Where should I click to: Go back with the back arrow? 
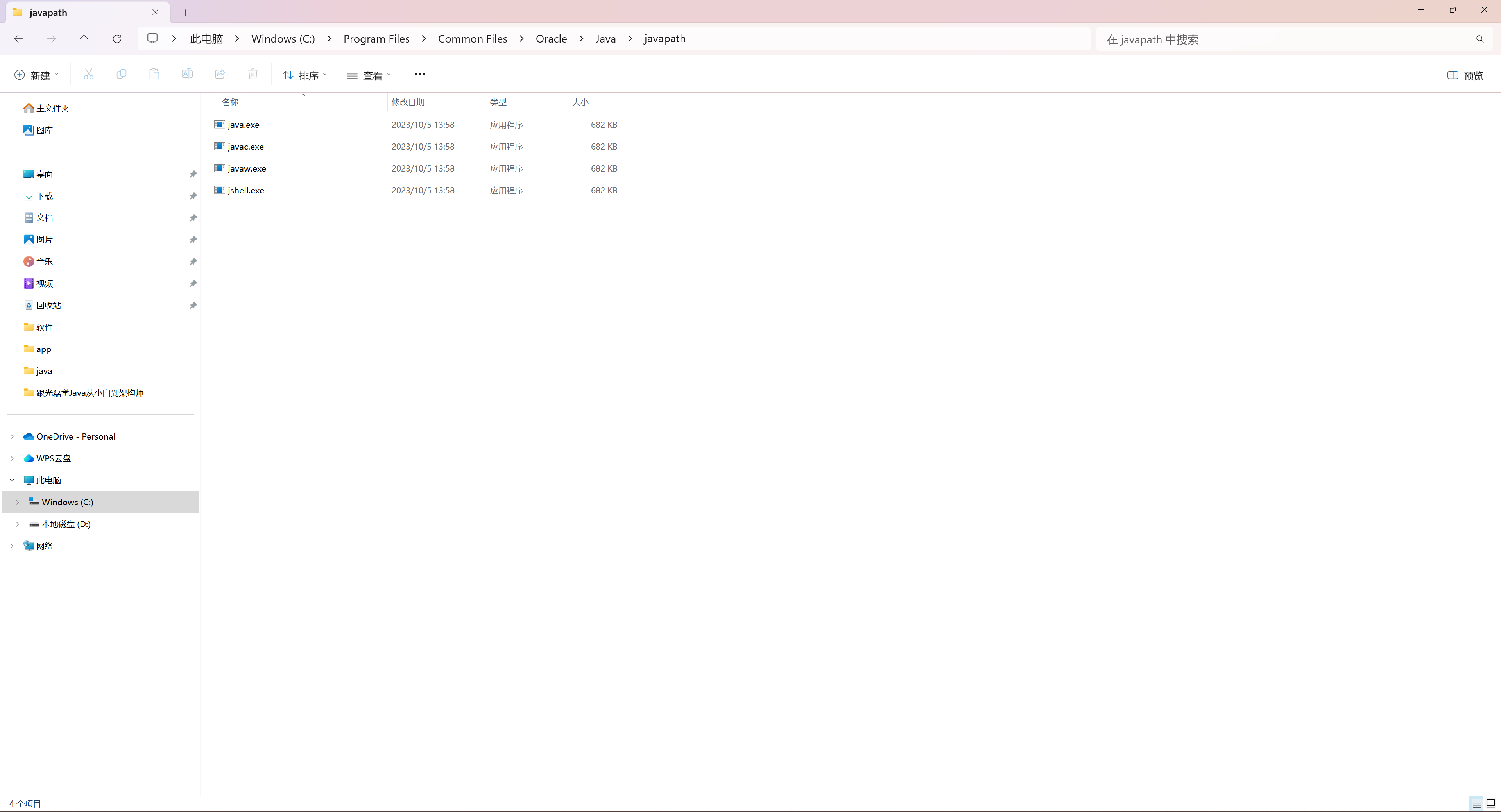(x=19, y=39)
